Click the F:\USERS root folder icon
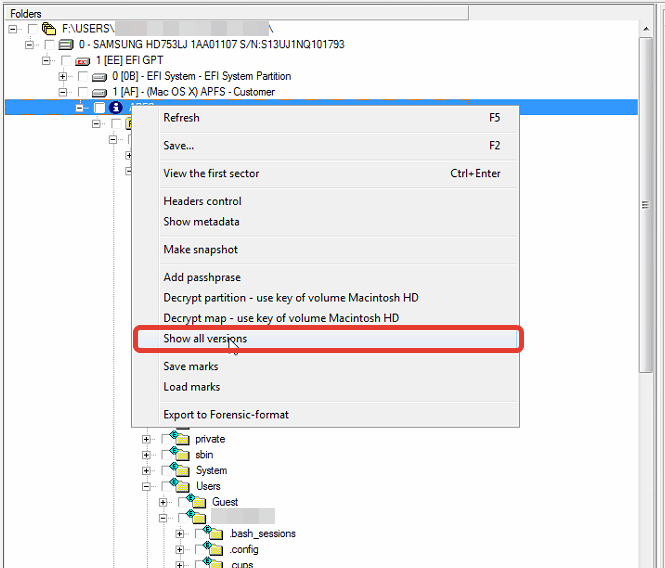 [49, 29]
